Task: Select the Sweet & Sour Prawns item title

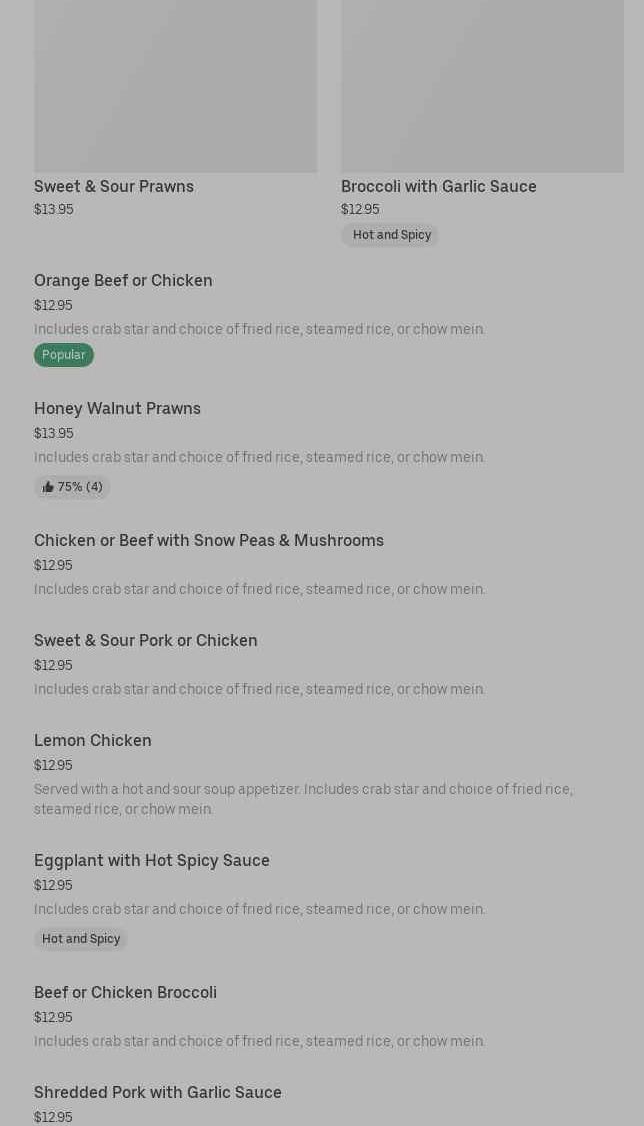Action: (x=114, y=186)
